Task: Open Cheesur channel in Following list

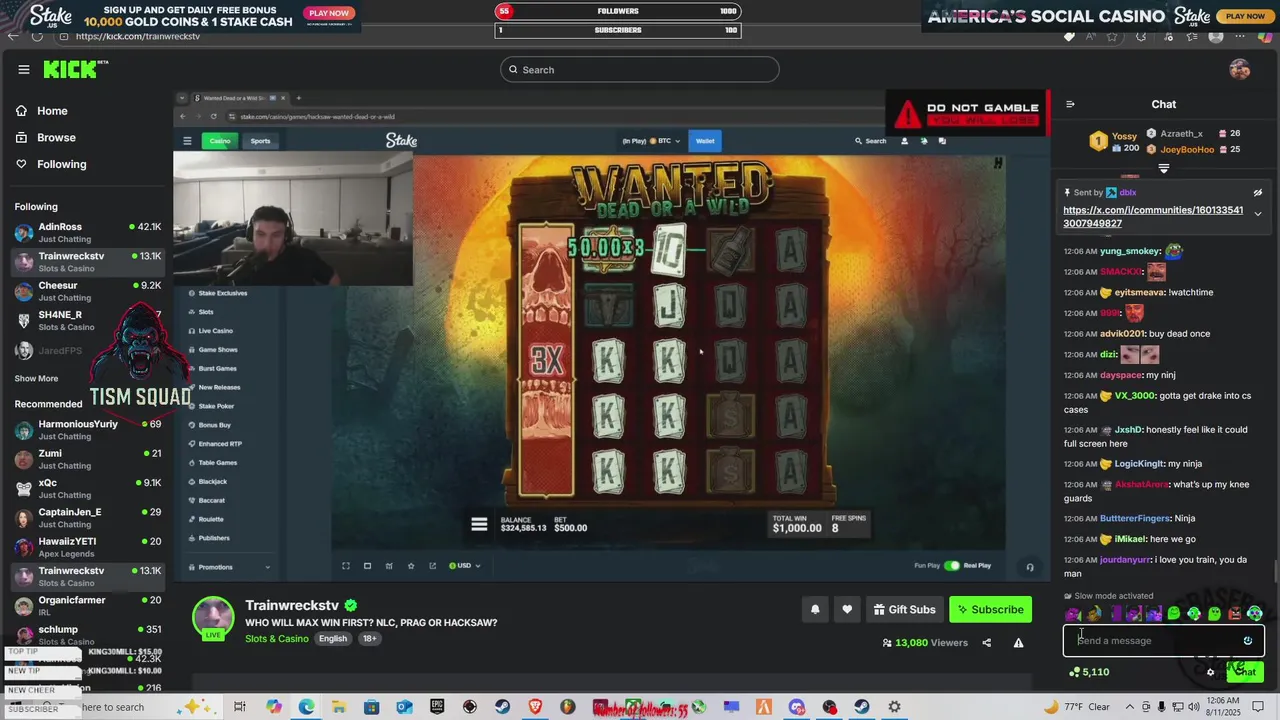Action: pos(88,291)
